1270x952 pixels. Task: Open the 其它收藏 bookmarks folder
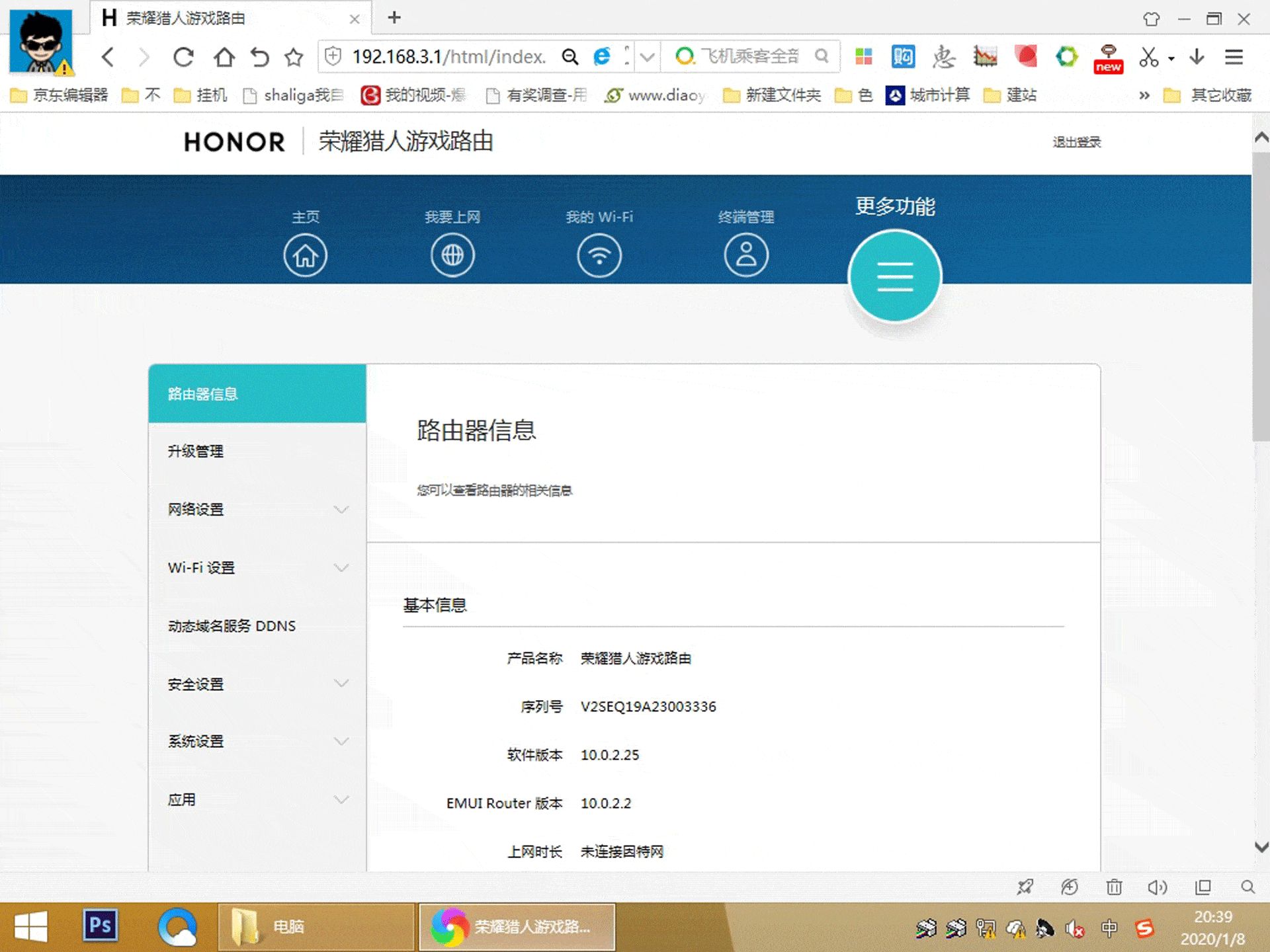click(1208, 95)
